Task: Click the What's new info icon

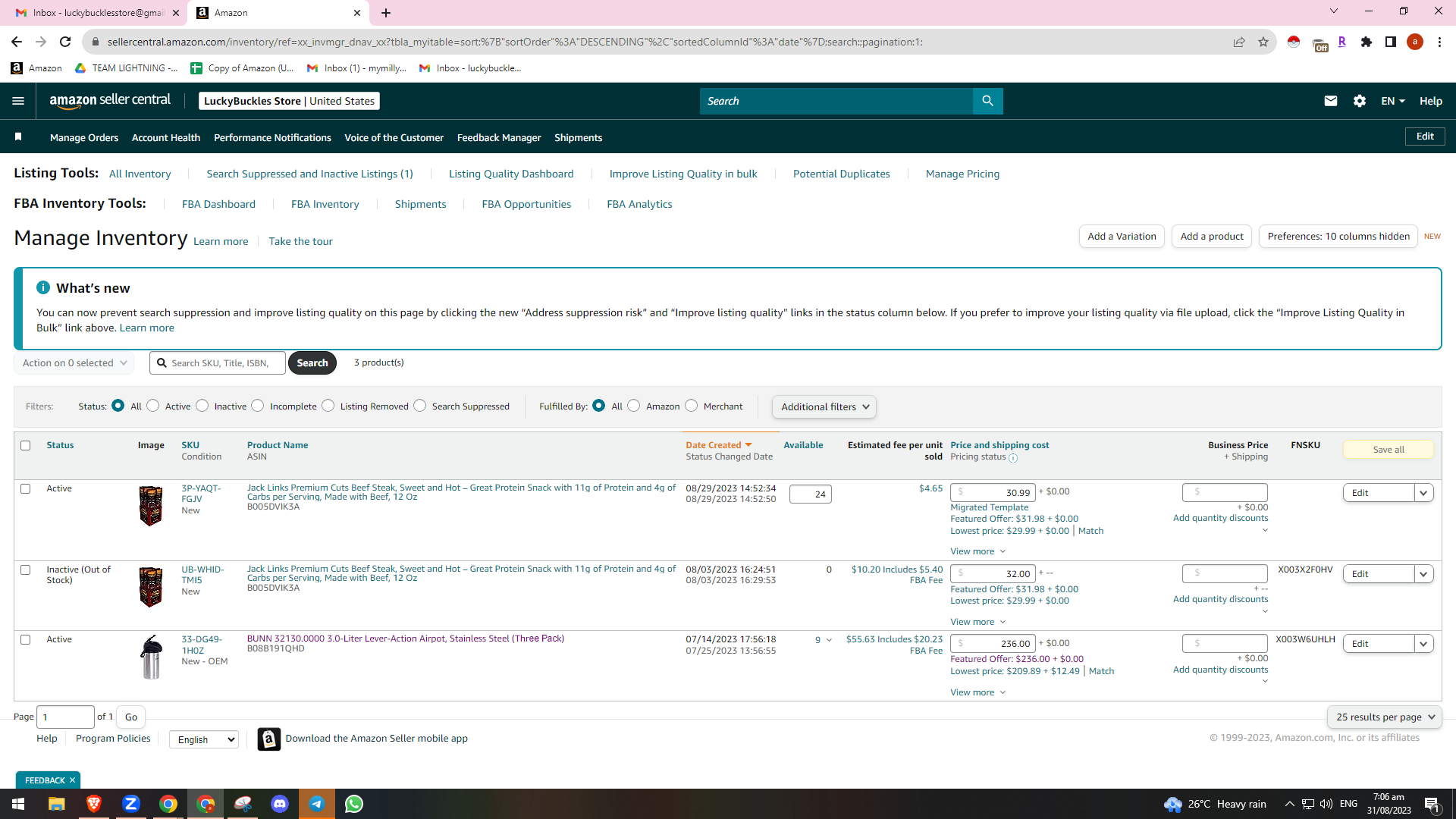Action: tap(43, 287)
